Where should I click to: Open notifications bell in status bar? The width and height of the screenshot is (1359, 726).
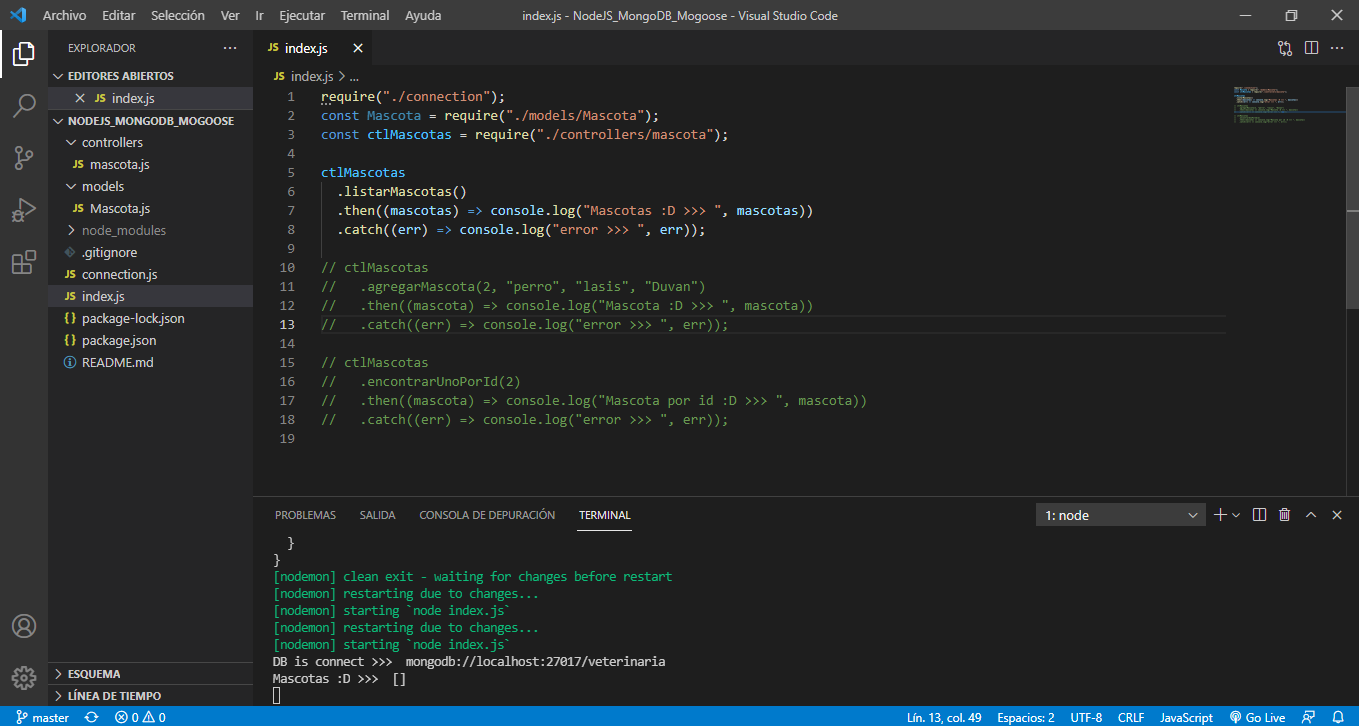point(1338,717)
